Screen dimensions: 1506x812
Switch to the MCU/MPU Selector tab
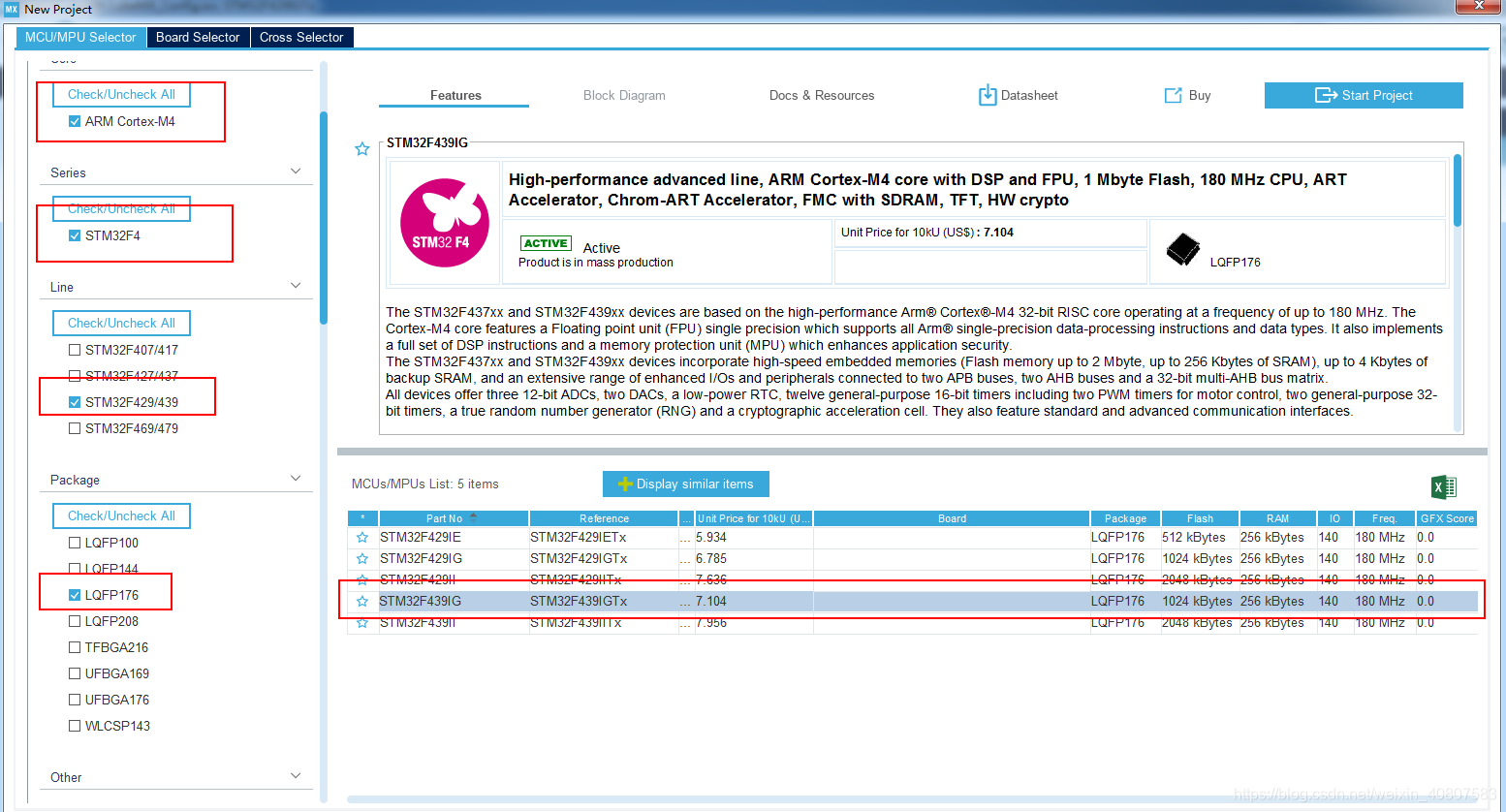pos(80,37)
